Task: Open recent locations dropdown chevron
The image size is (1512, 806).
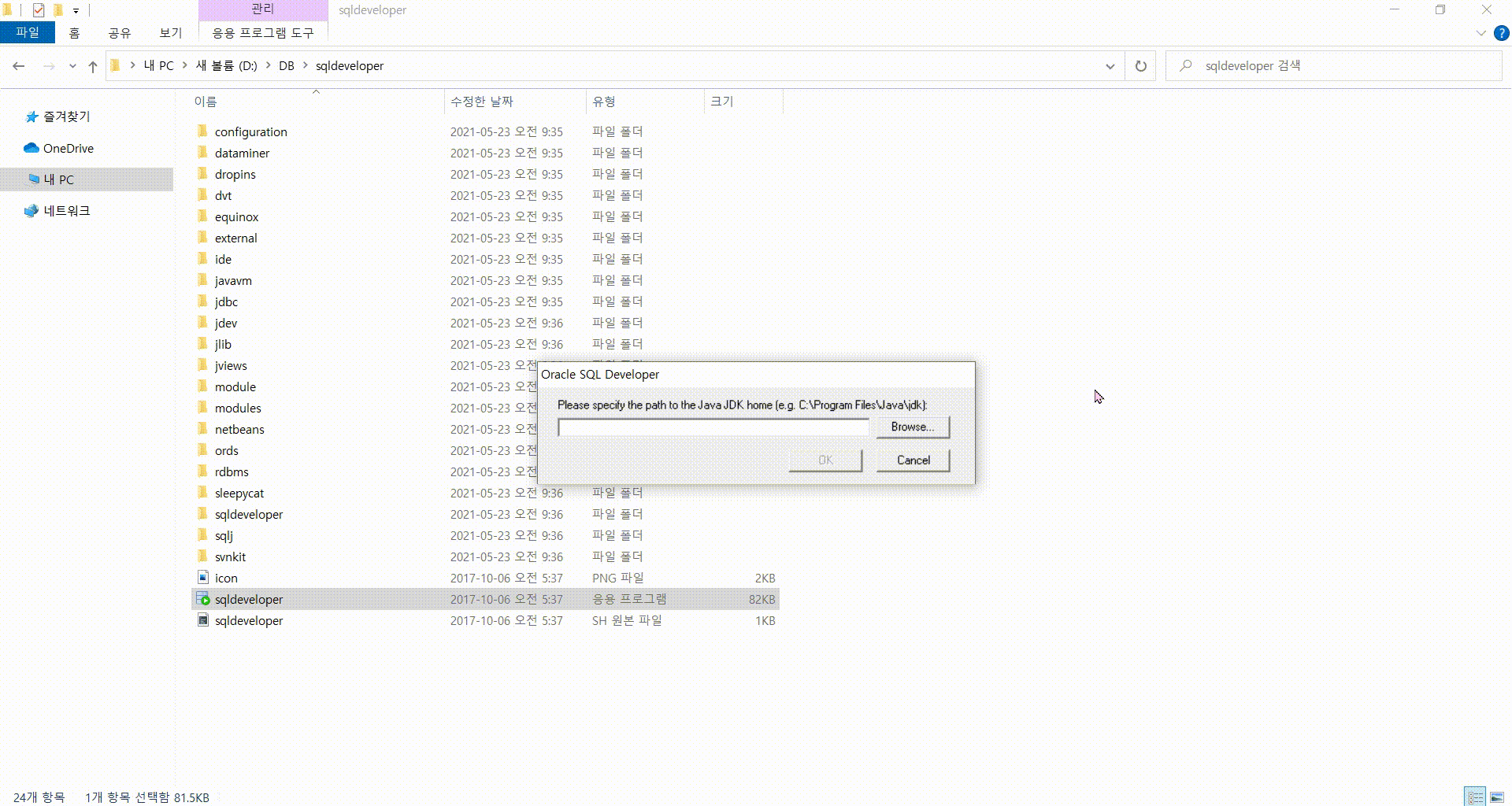Action: click(72, 66)
